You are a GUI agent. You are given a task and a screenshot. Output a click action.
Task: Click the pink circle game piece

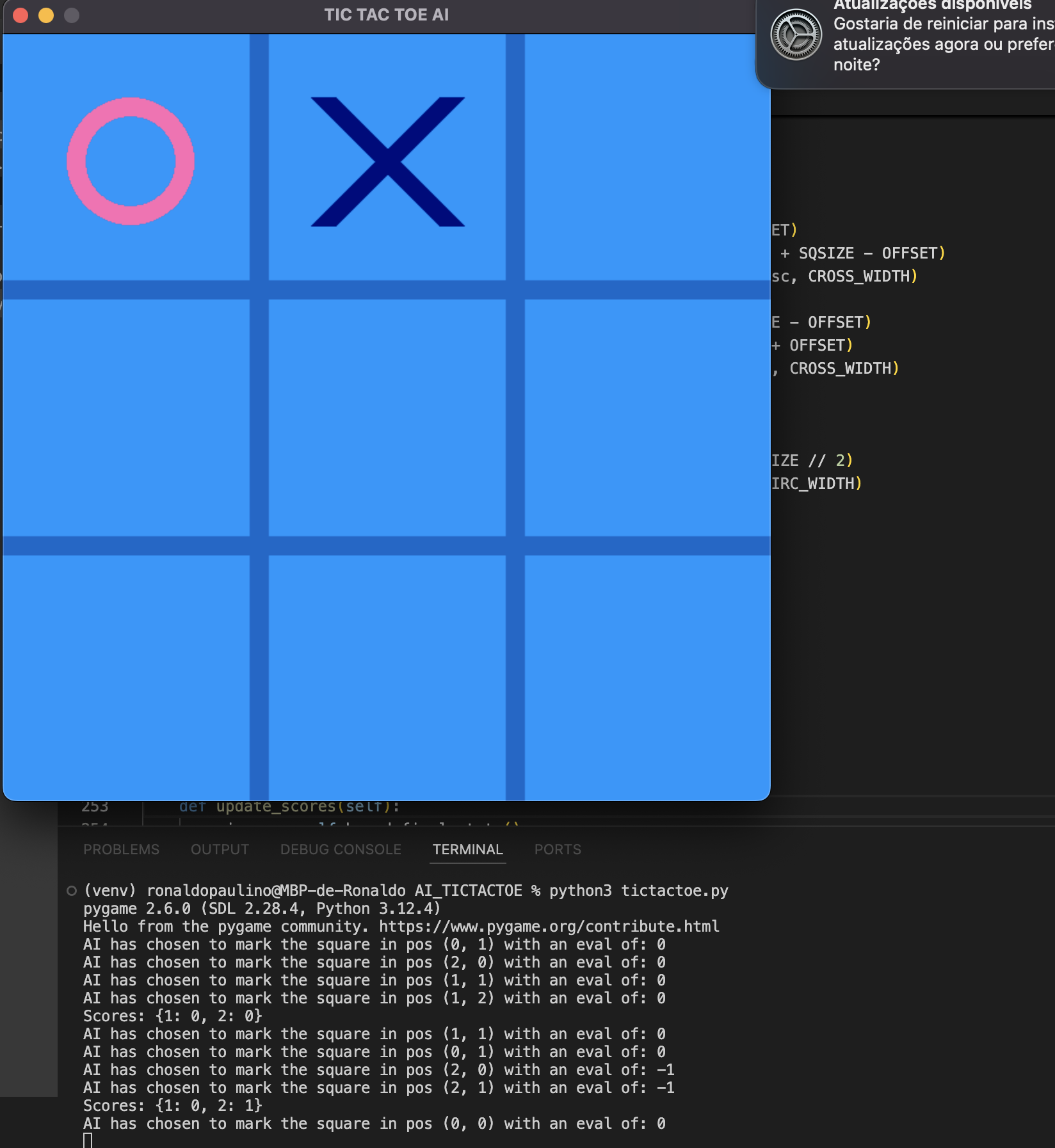(x=131, y=161)
